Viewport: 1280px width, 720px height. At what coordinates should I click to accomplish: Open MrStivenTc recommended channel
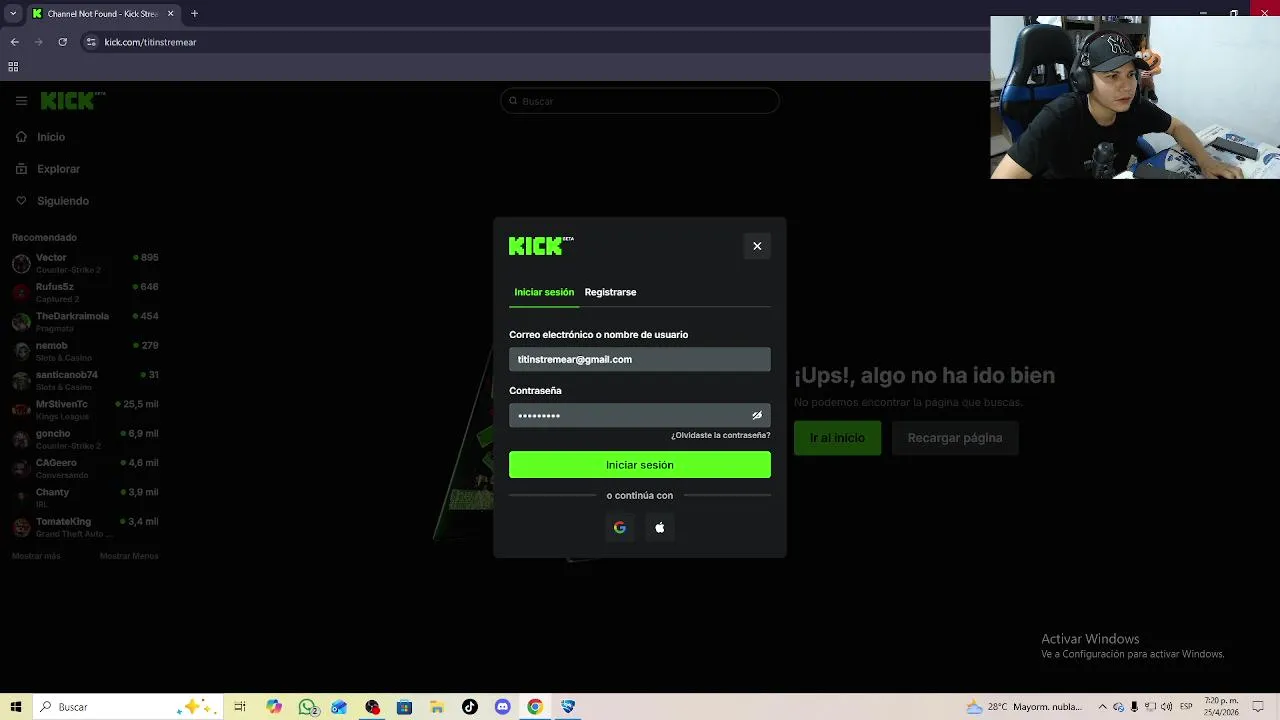click(x=85, y=409)
